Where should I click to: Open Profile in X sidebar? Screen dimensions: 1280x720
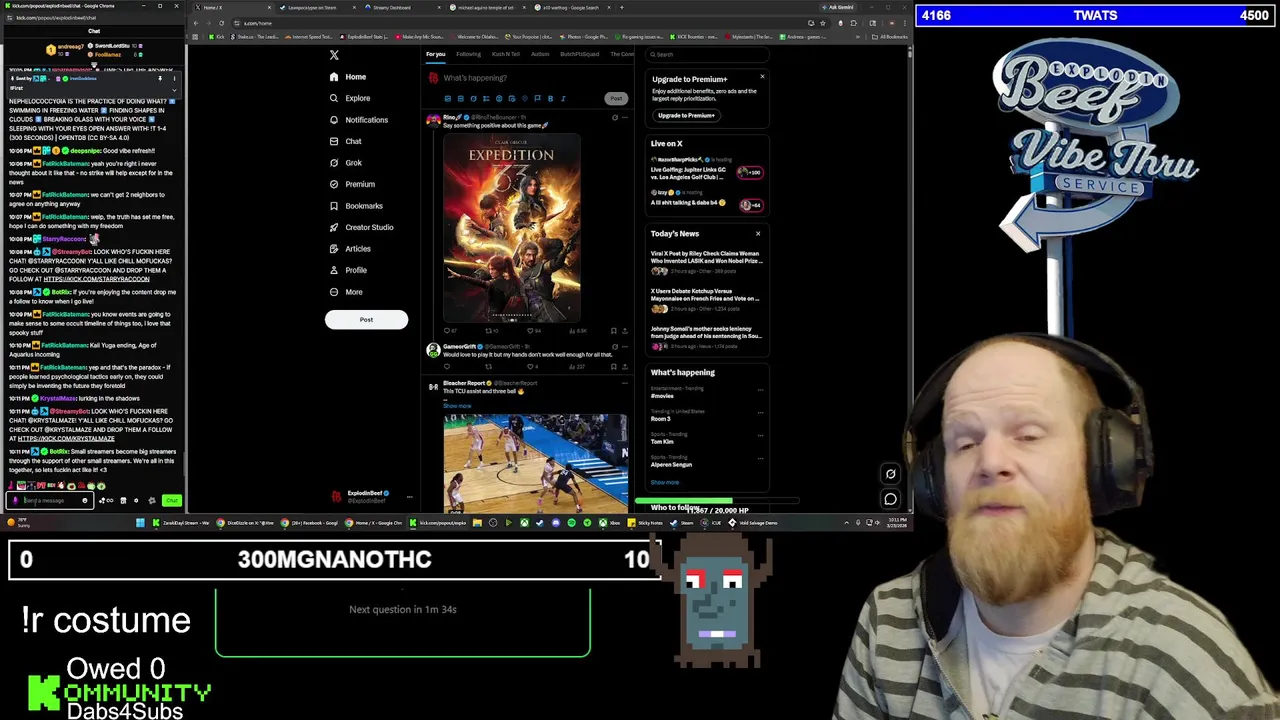coord(348,270)
